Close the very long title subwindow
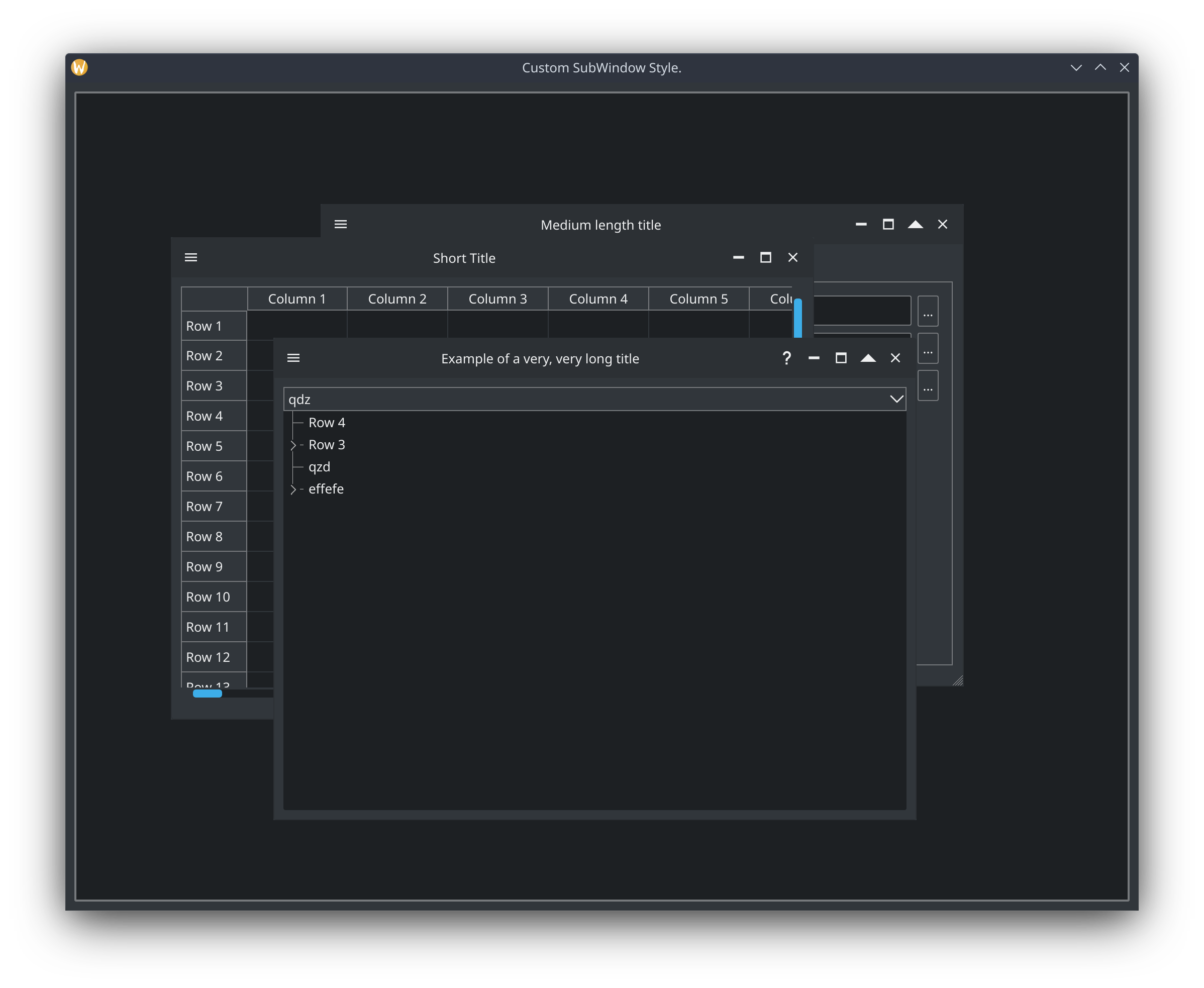The width and height of the screenshot is (1204, 988). [895, 358]
